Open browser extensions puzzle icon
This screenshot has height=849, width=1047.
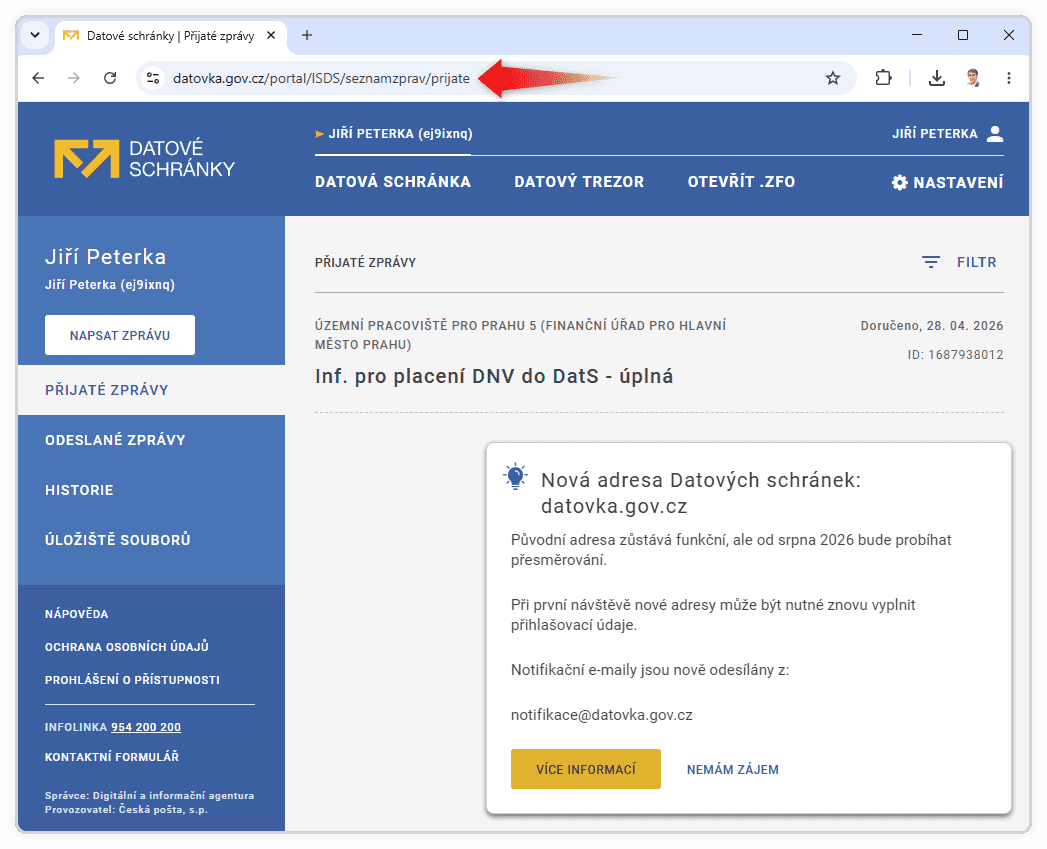click(x=883, y=78)
